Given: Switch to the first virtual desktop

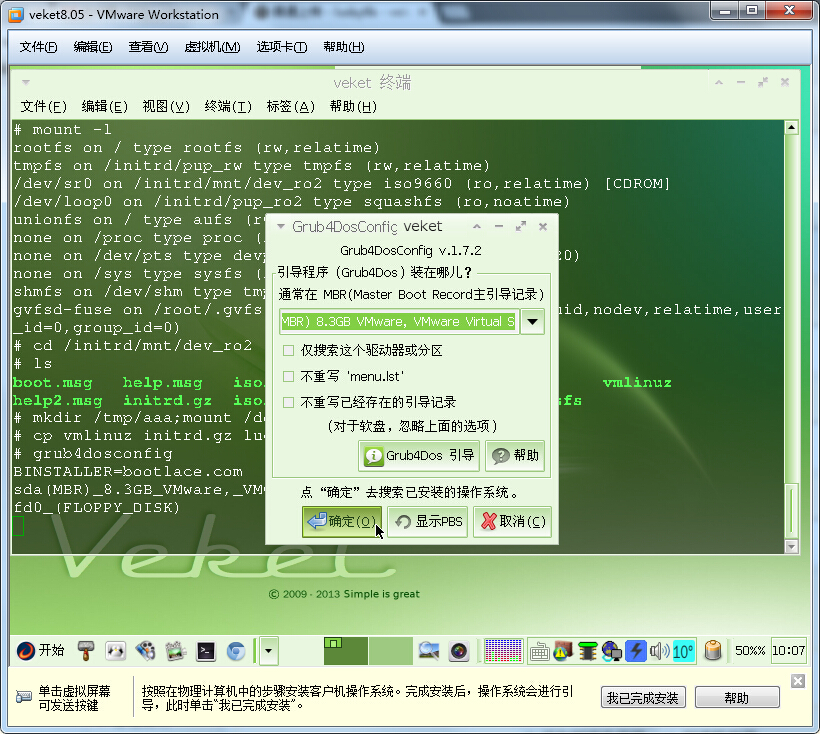Looking at the screenshot, I should click(346, 651).
